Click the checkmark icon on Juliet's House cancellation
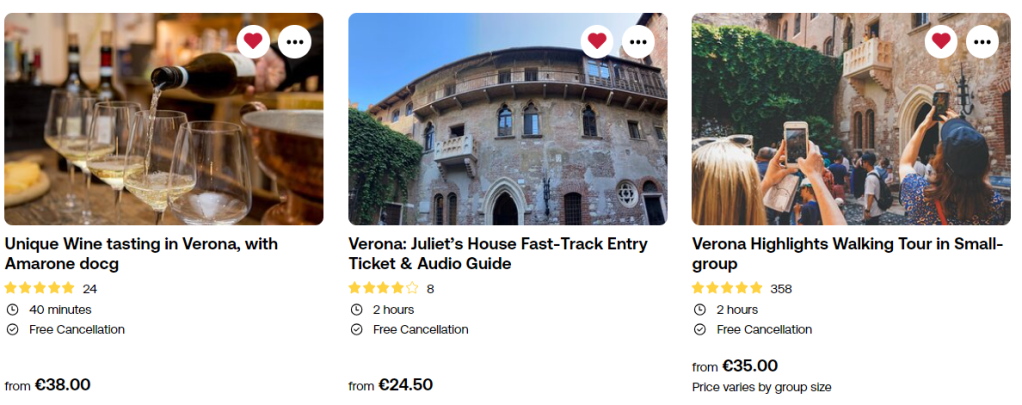The height and width of the screenshot is (405, 1022). pyautogui.click(x=356, y=330)
